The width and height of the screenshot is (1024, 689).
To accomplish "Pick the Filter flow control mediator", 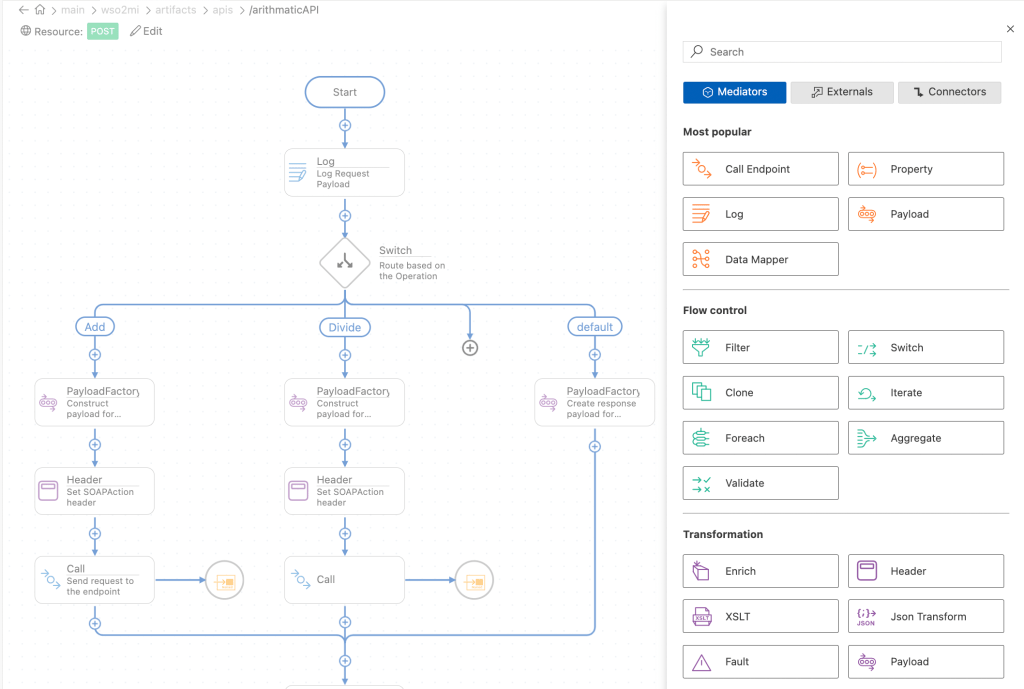I will [760, 348].
